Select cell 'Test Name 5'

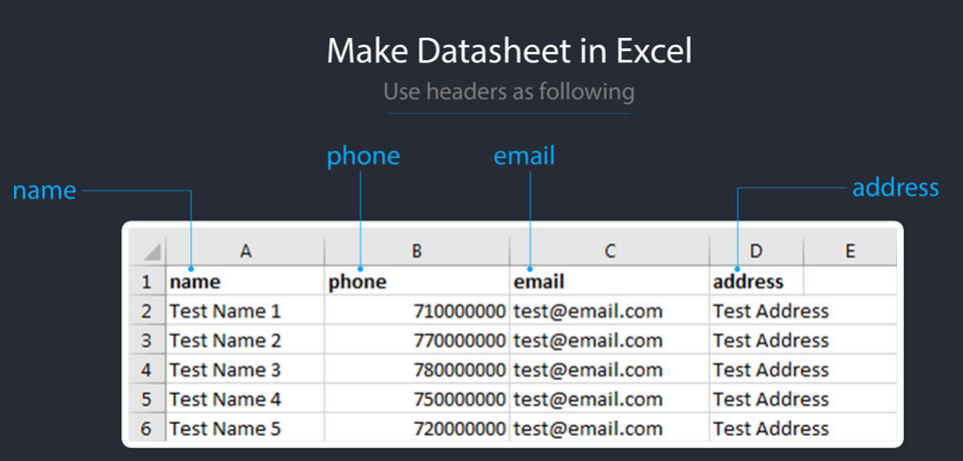point(245,428)
